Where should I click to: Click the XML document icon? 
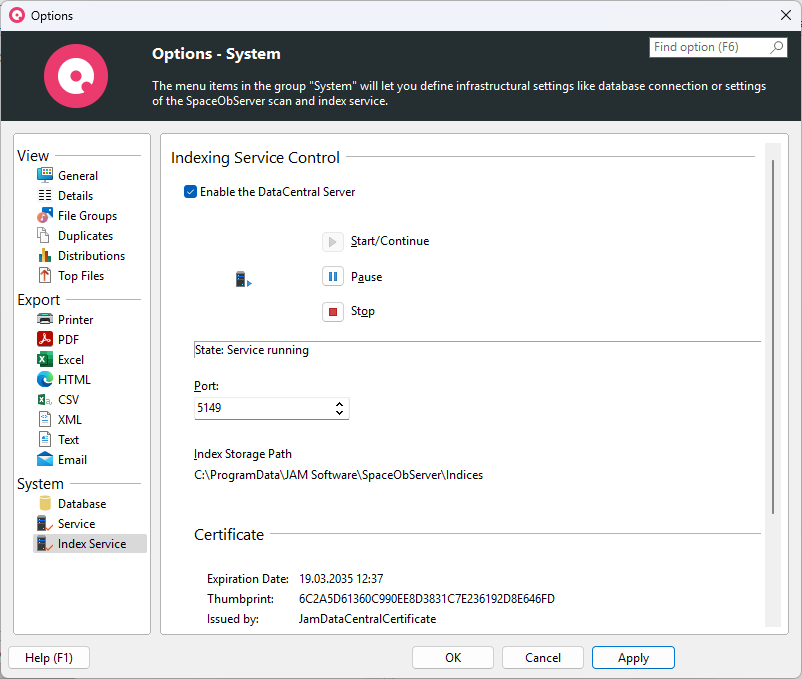(x=45, y=419)
